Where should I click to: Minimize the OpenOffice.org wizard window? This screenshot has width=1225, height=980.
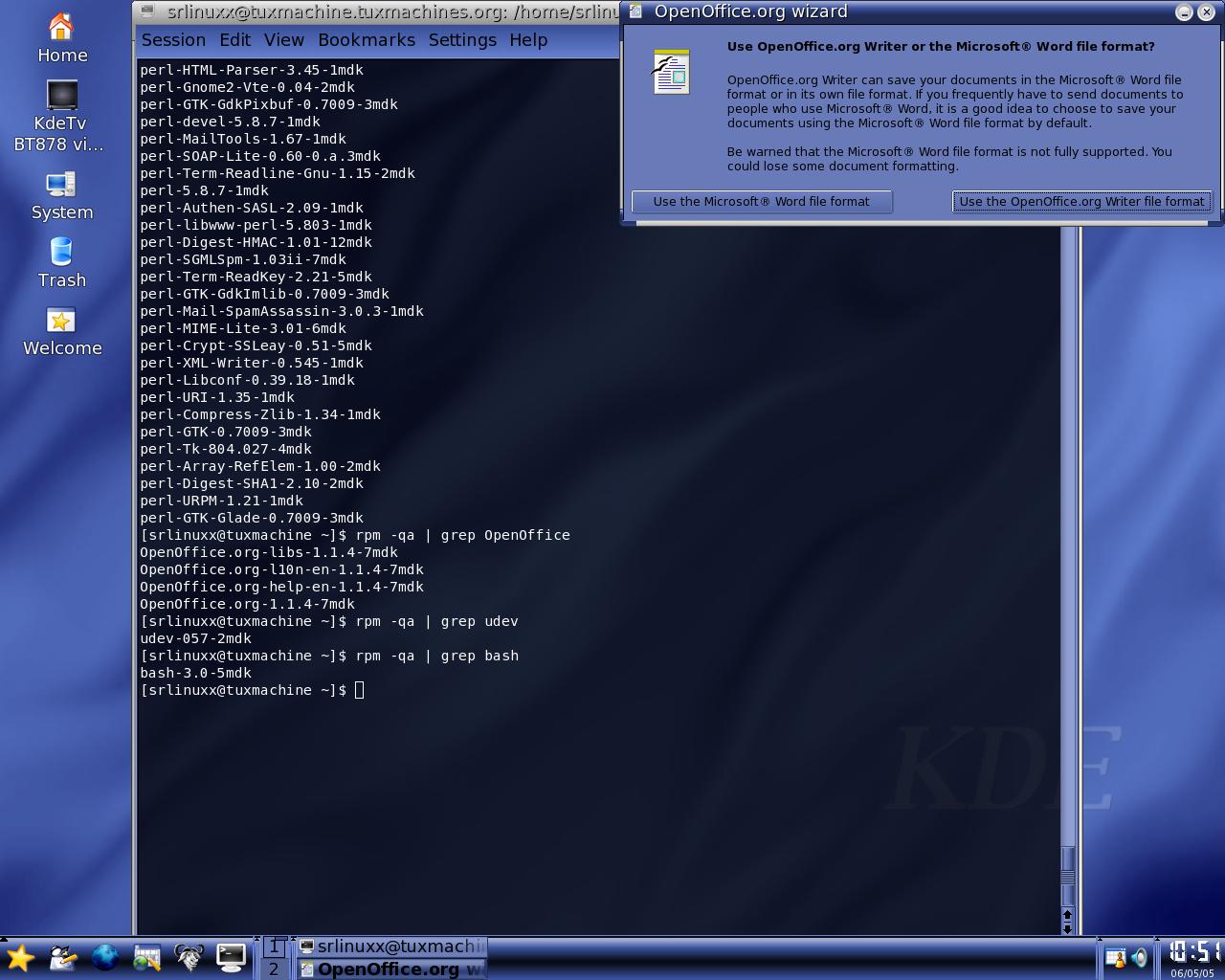(x=1184, y=11)
